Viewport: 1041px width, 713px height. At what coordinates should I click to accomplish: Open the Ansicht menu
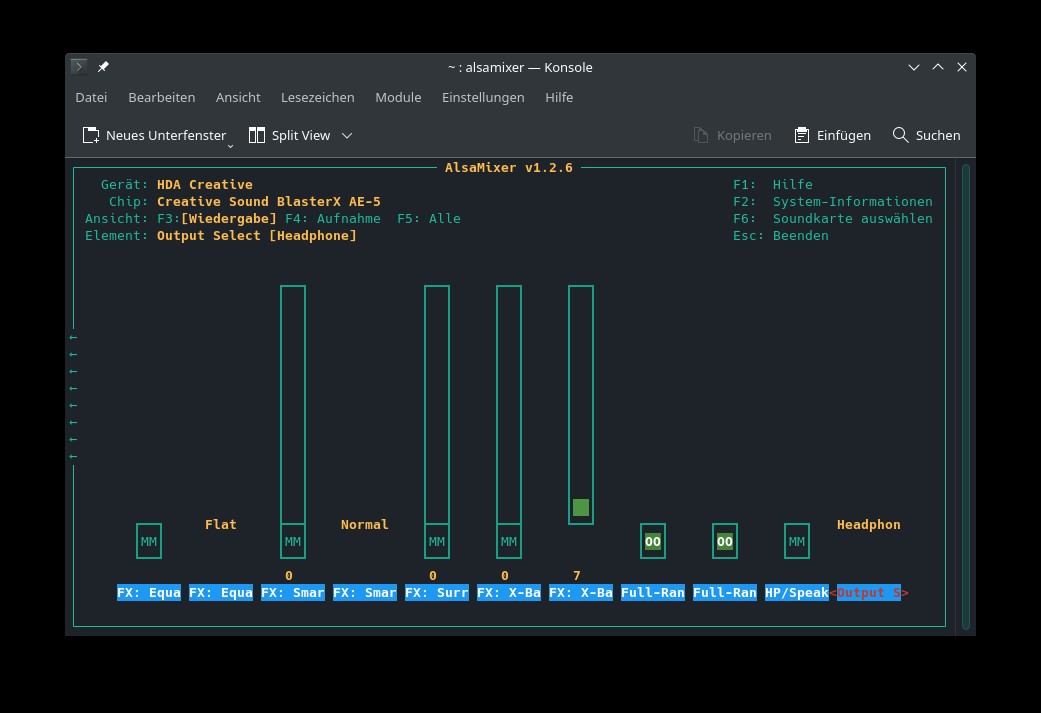[x=238, y=98]
